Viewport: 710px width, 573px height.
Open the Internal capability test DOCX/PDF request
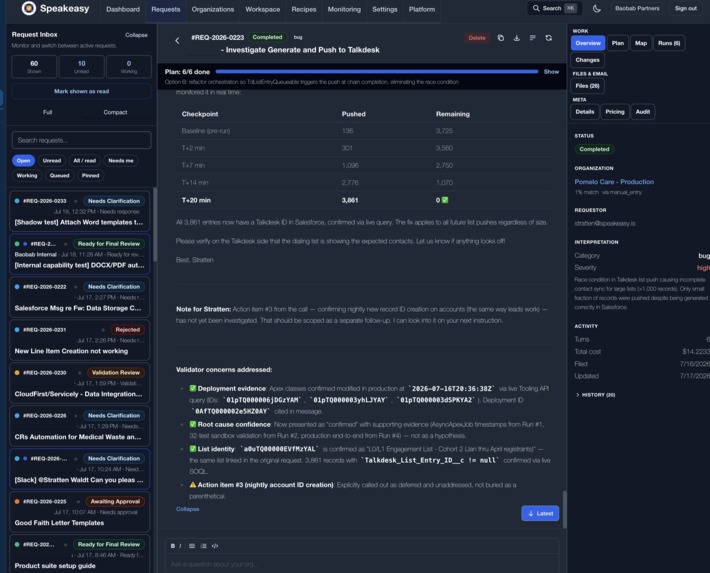click(80, 254)
